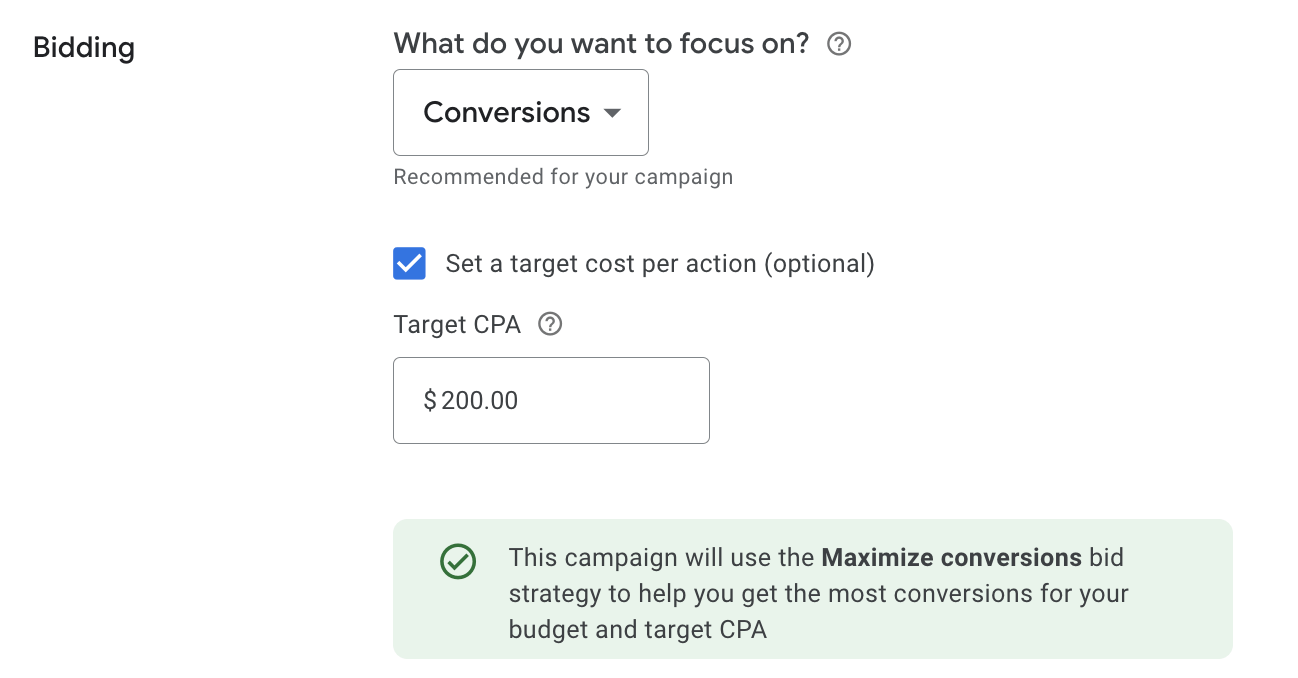Expand the focus selection dropdown arrow
Image resolution: width=1298 pixels, height=678 pixels.
click(611, 113)
